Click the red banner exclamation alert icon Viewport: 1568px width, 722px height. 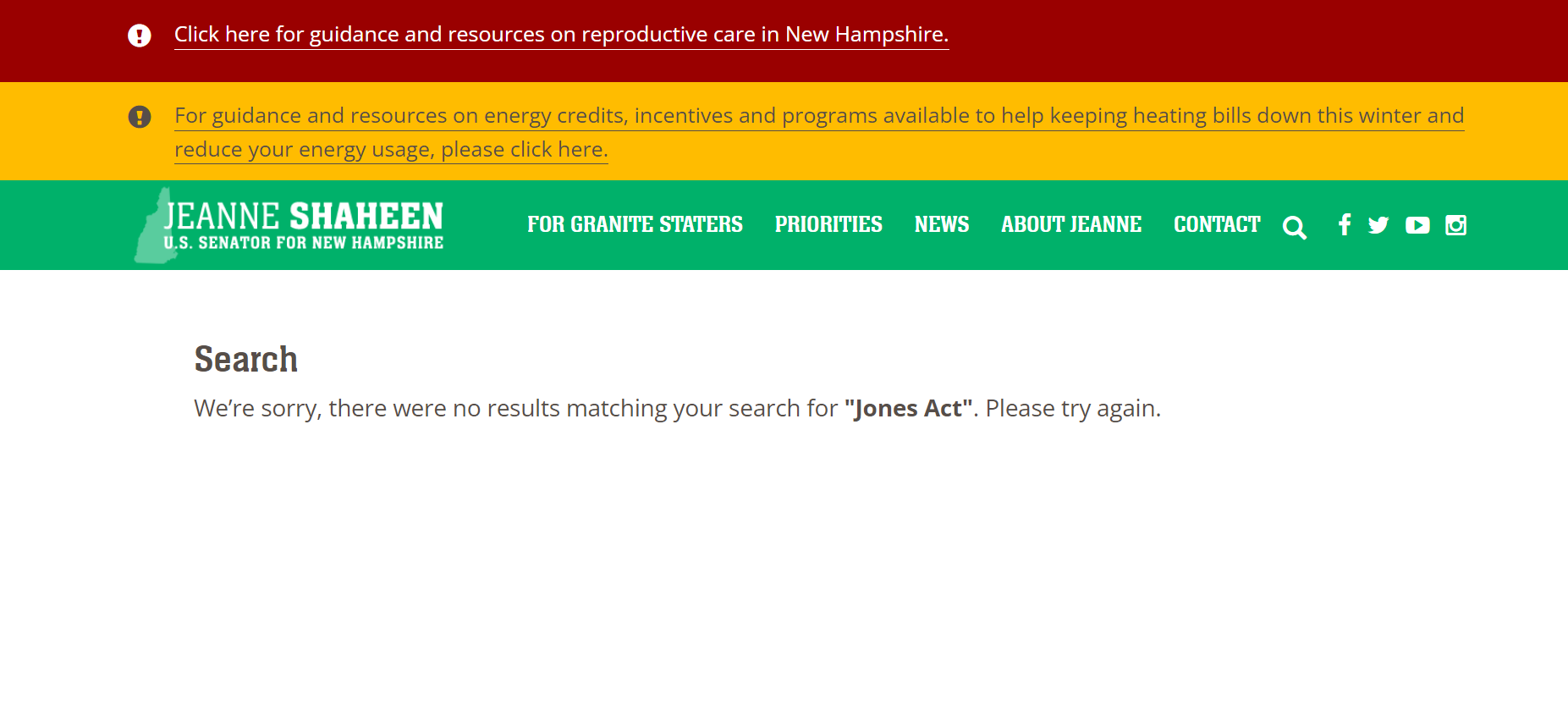tap(140, 36)
